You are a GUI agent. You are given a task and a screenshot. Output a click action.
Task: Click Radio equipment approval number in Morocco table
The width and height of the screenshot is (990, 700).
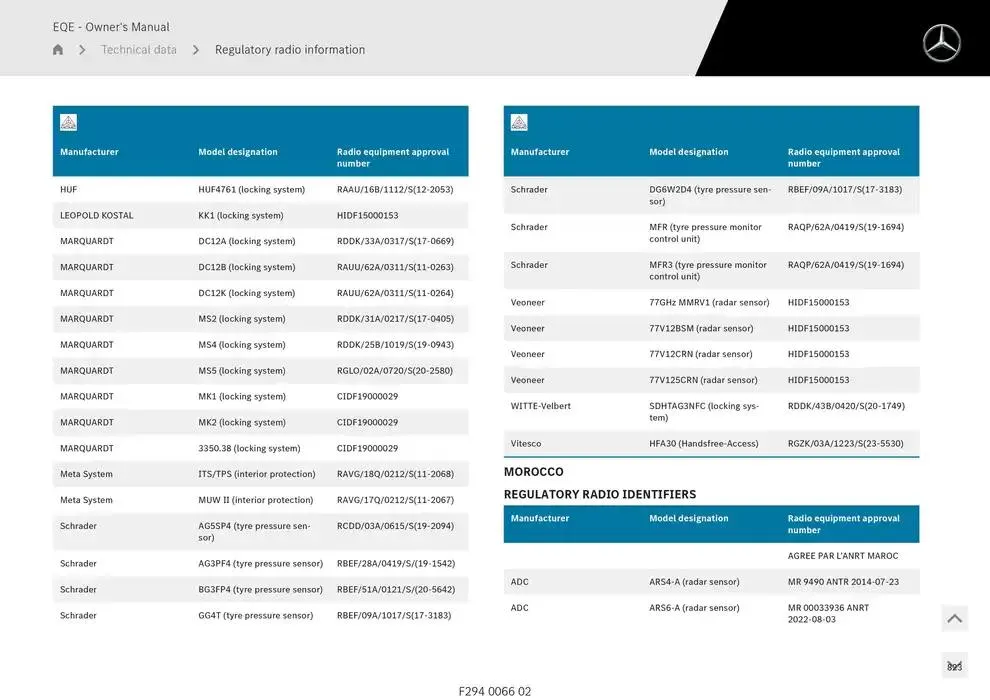843,524
